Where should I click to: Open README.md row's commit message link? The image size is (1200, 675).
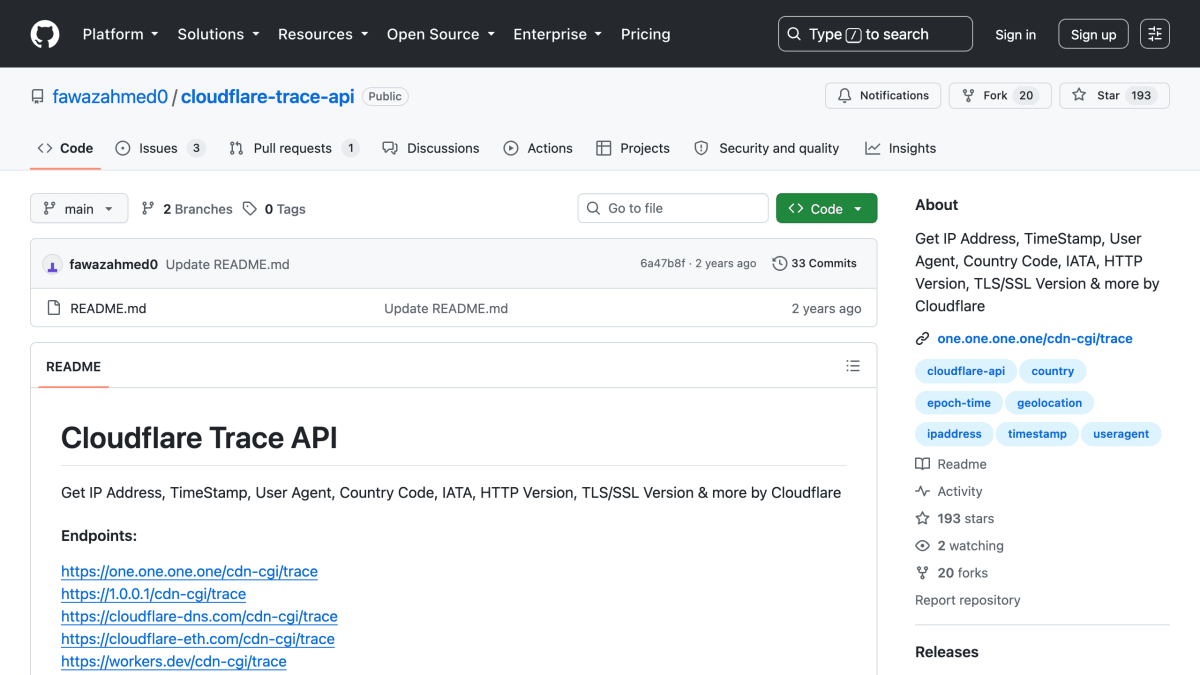[x=446, y=308]
